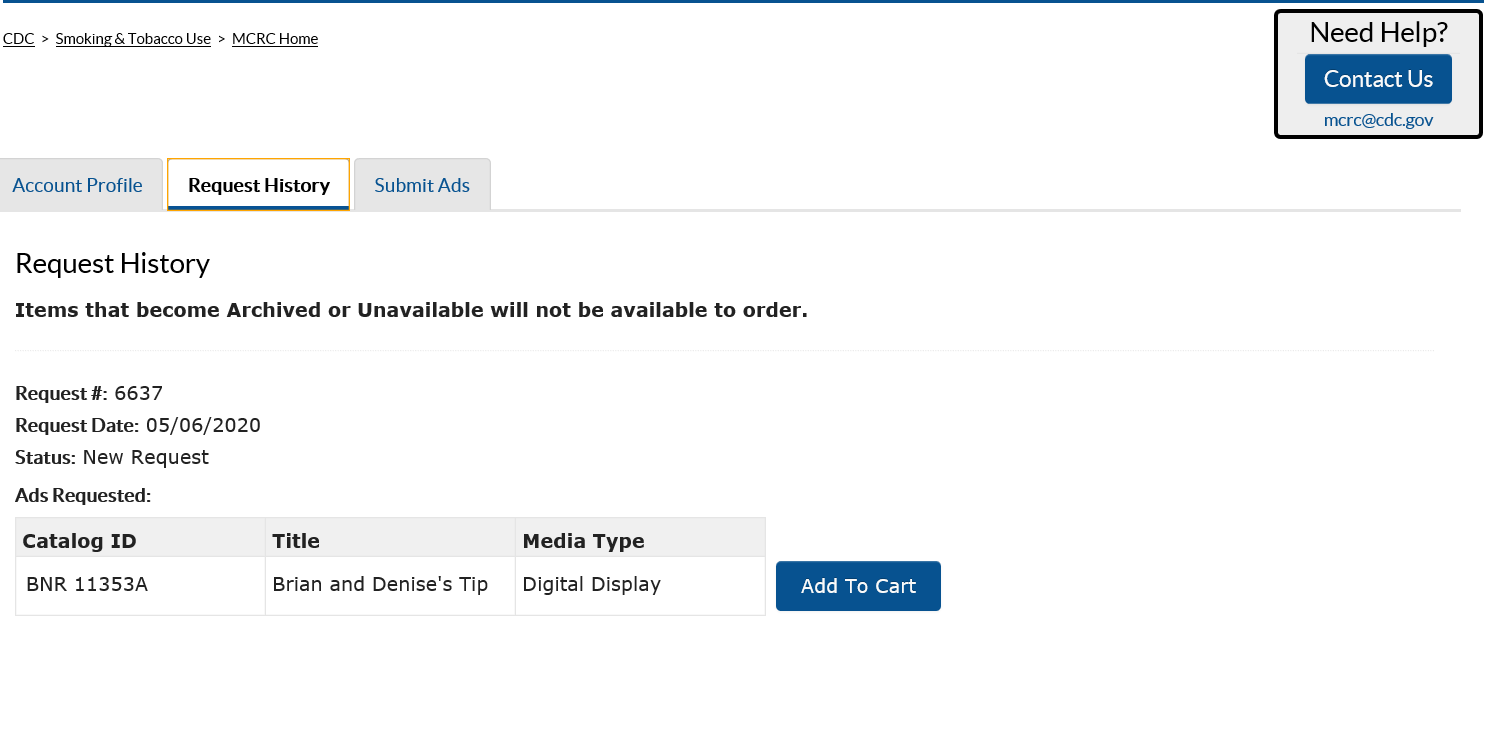Switch to the Account Profile tab

coord(77,185)
